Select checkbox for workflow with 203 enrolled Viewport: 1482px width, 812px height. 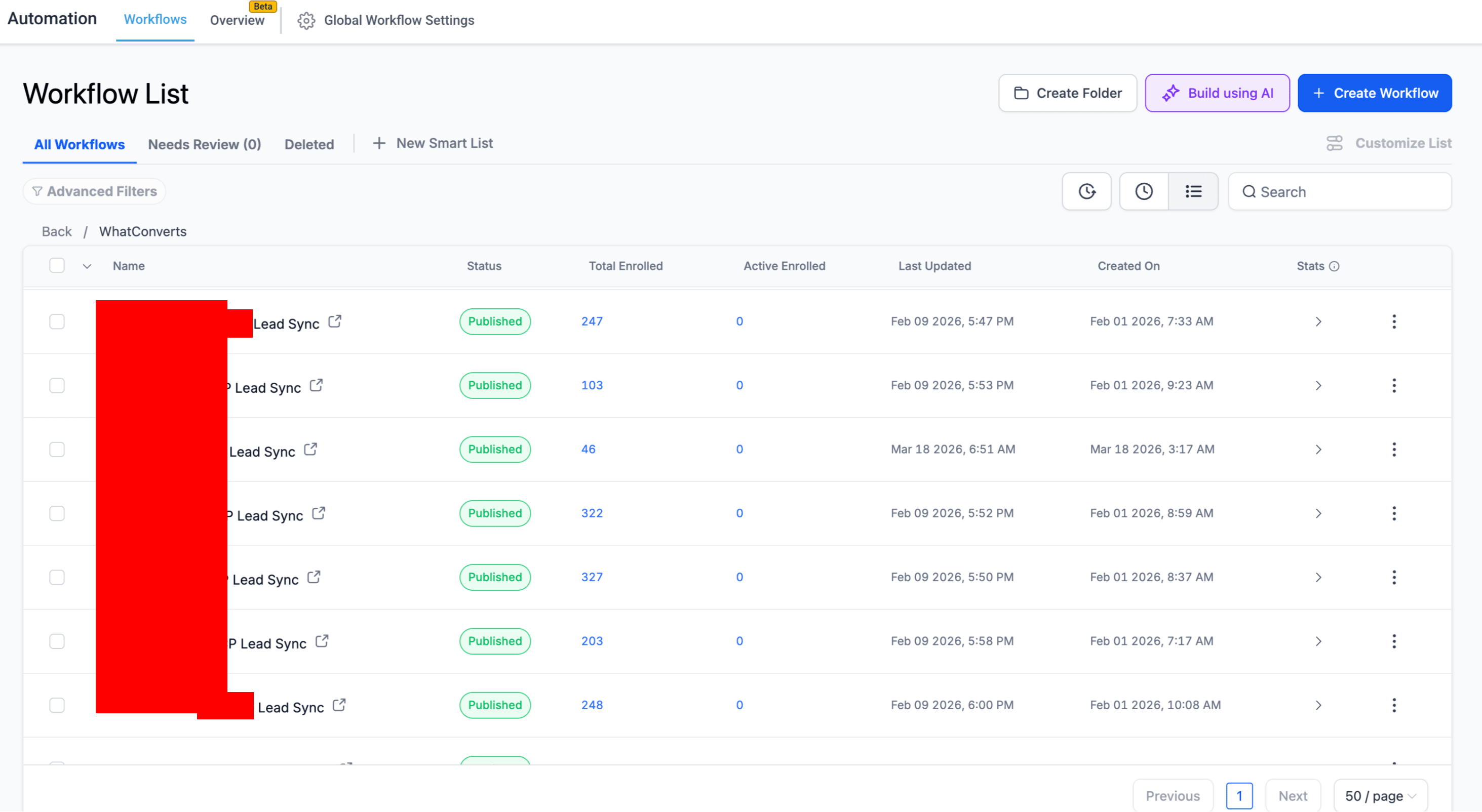click(57, 641)
